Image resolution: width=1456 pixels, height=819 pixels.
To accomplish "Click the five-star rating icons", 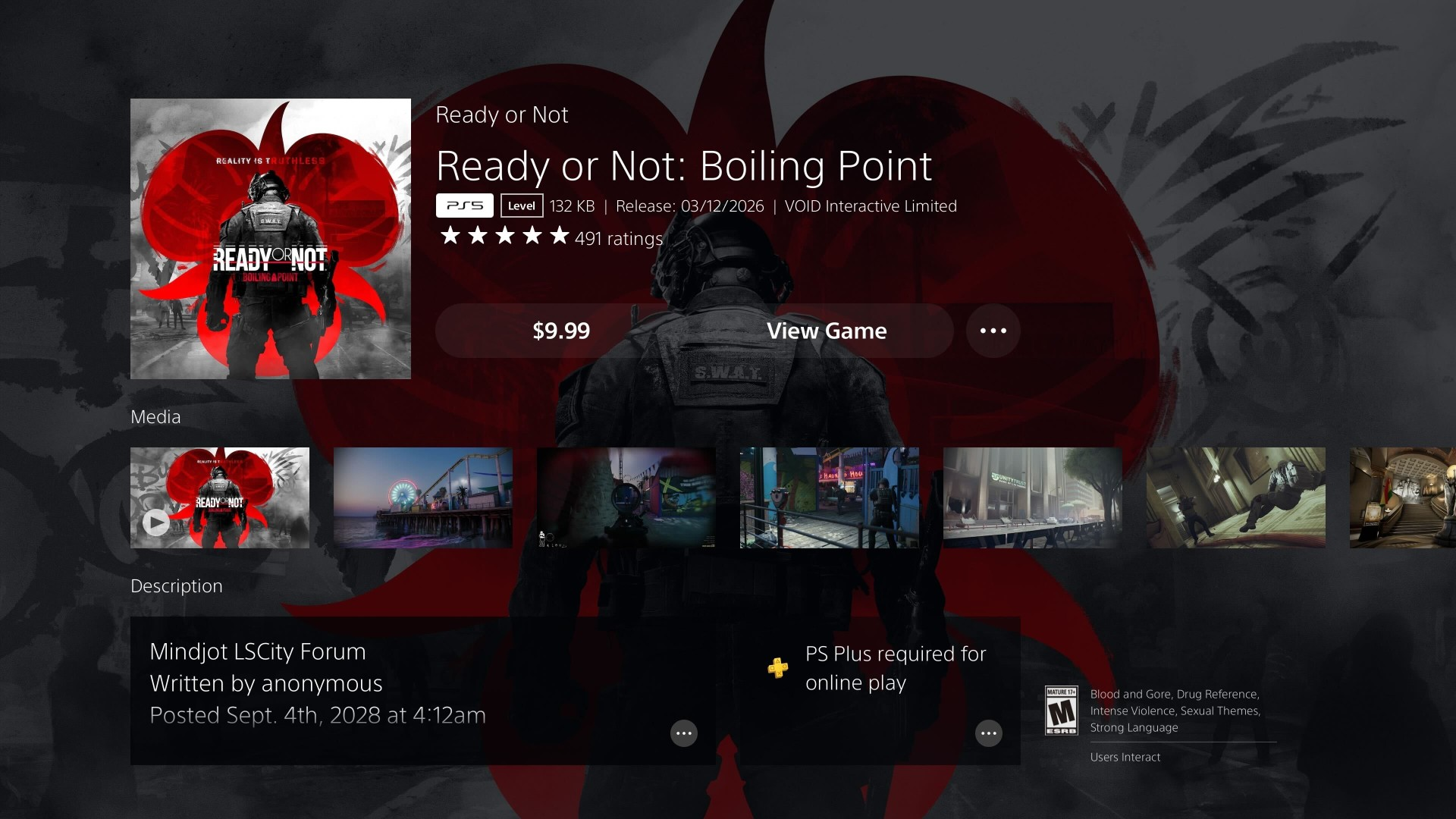I will click(504, 236).
